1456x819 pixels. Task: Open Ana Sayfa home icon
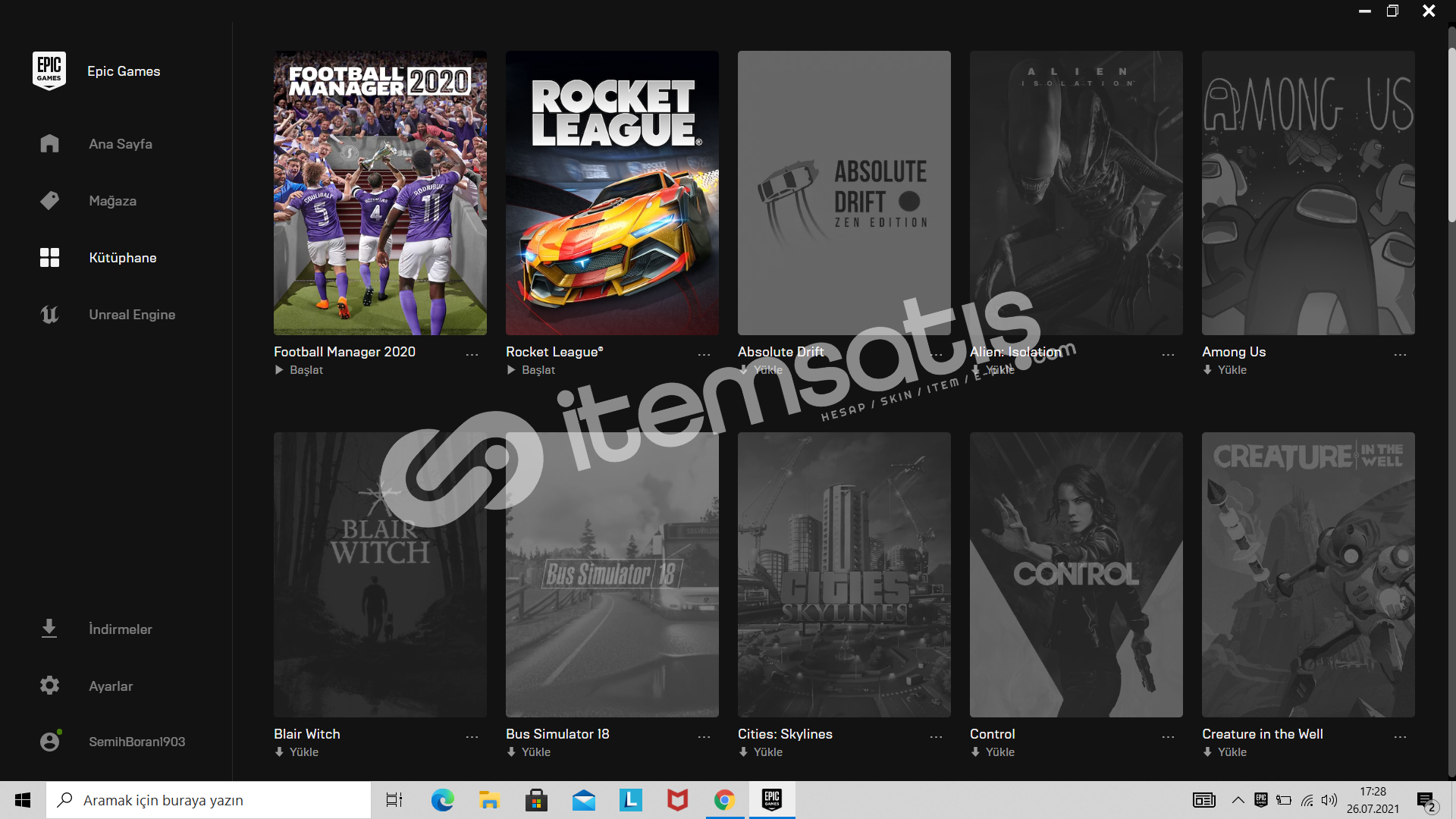click(x=49, y=143)
